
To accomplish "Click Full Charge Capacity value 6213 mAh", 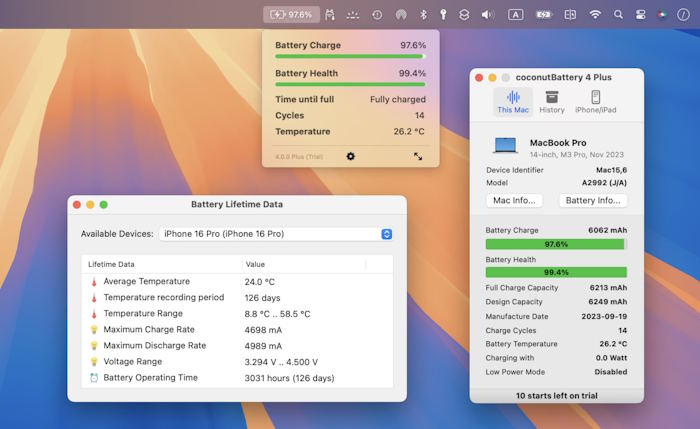I will 608,287.
